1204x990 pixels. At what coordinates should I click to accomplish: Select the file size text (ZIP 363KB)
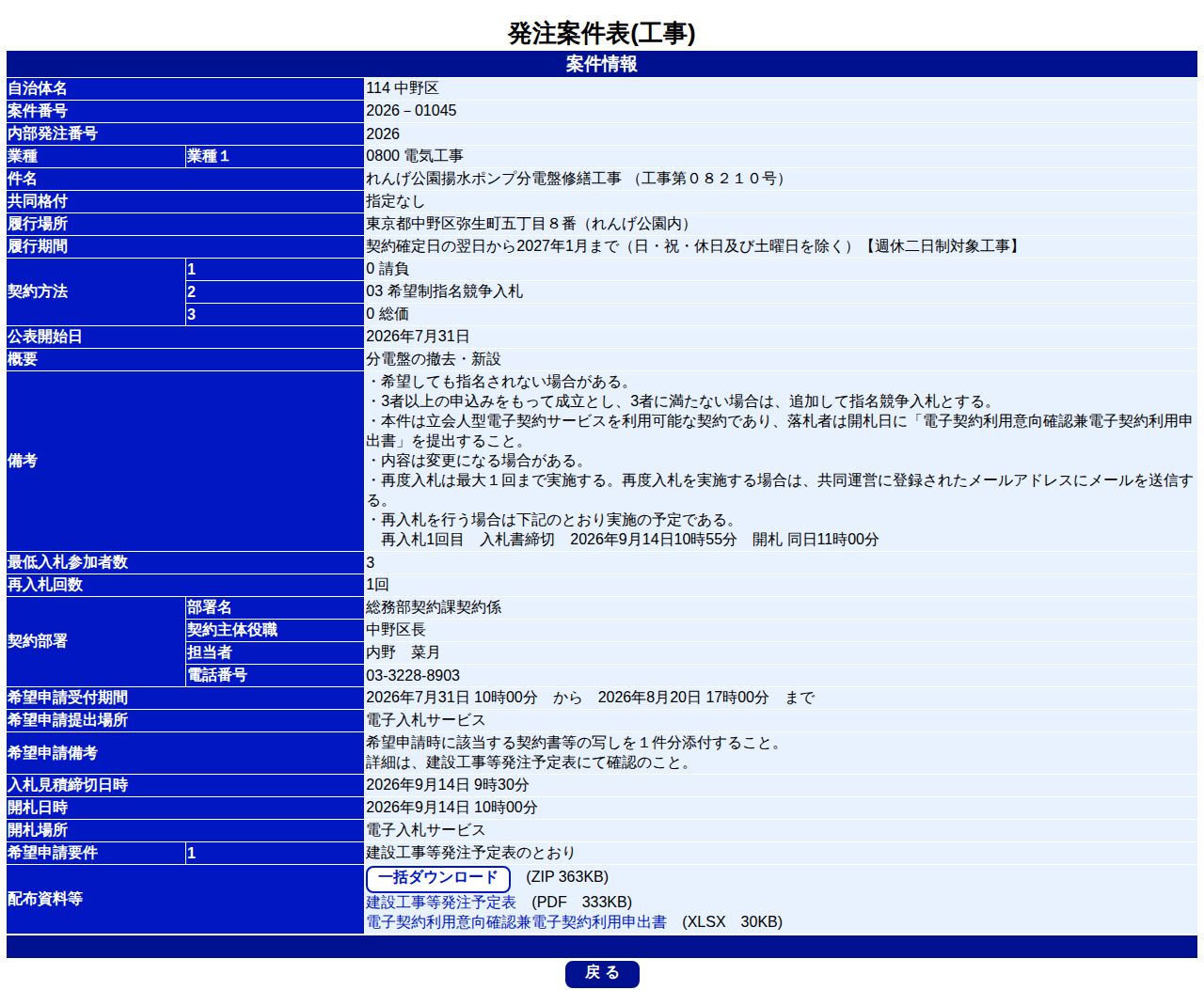tap(567, 877)
